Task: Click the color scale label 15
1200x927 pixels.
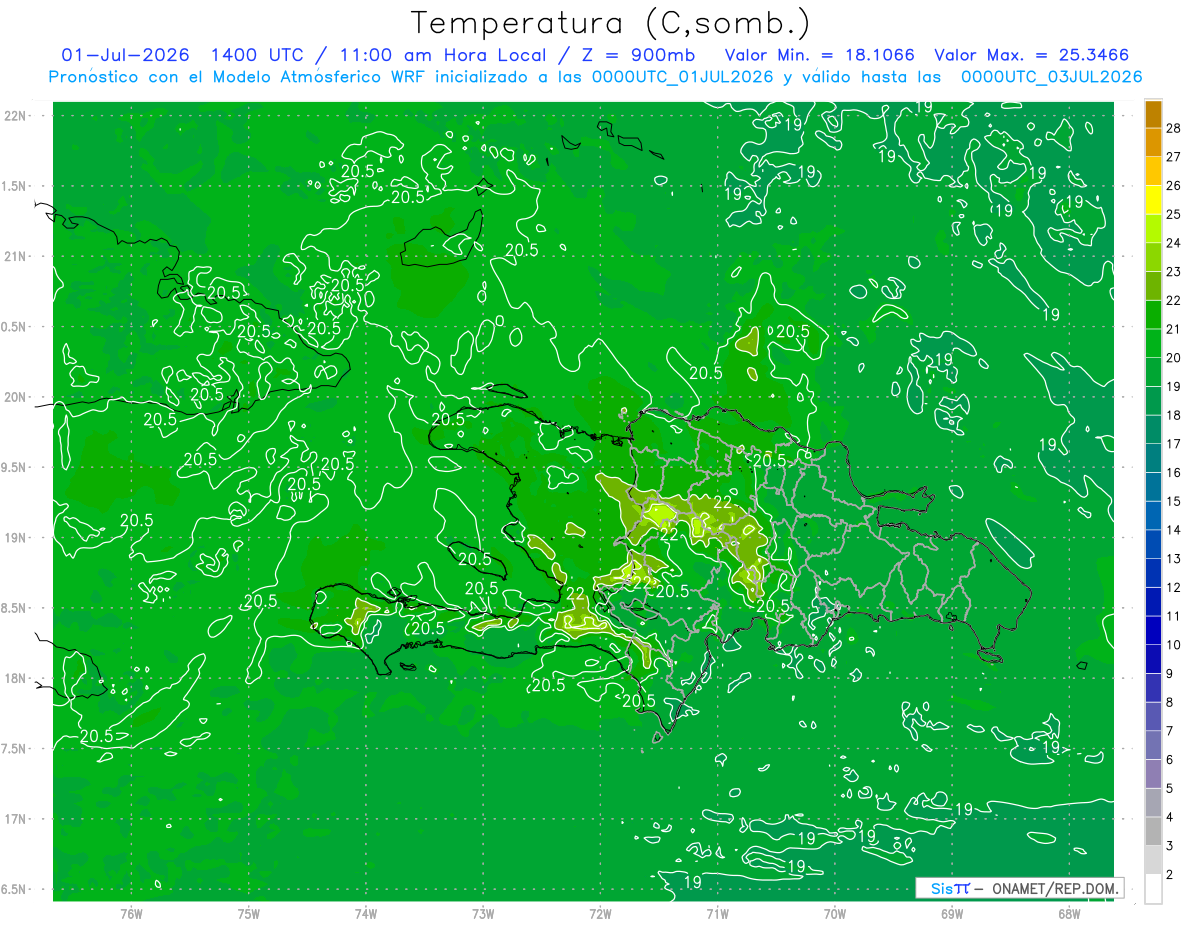Action: [1174, 501]
